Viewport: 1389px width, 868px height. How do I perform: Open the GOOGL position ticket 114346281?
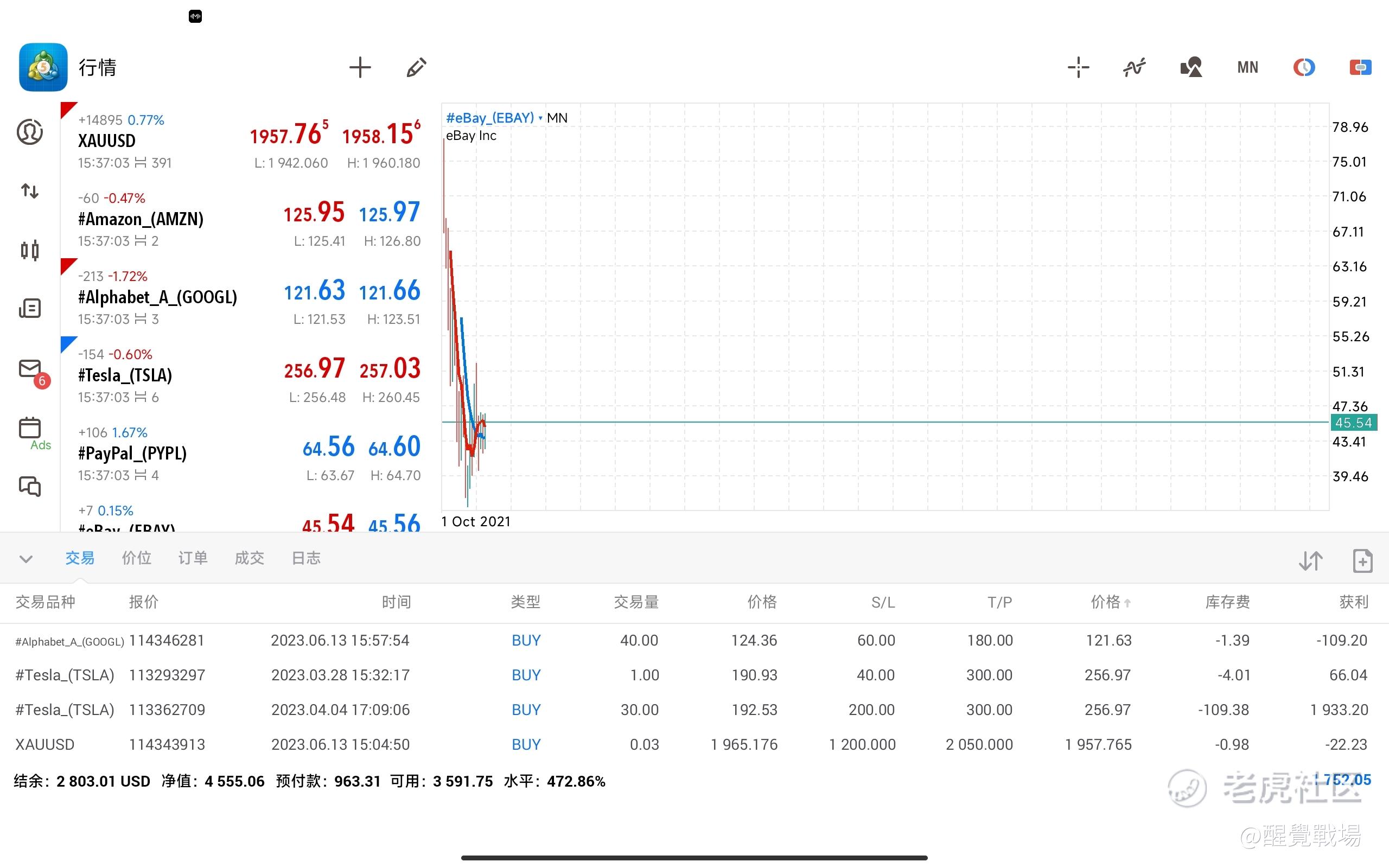167,640
